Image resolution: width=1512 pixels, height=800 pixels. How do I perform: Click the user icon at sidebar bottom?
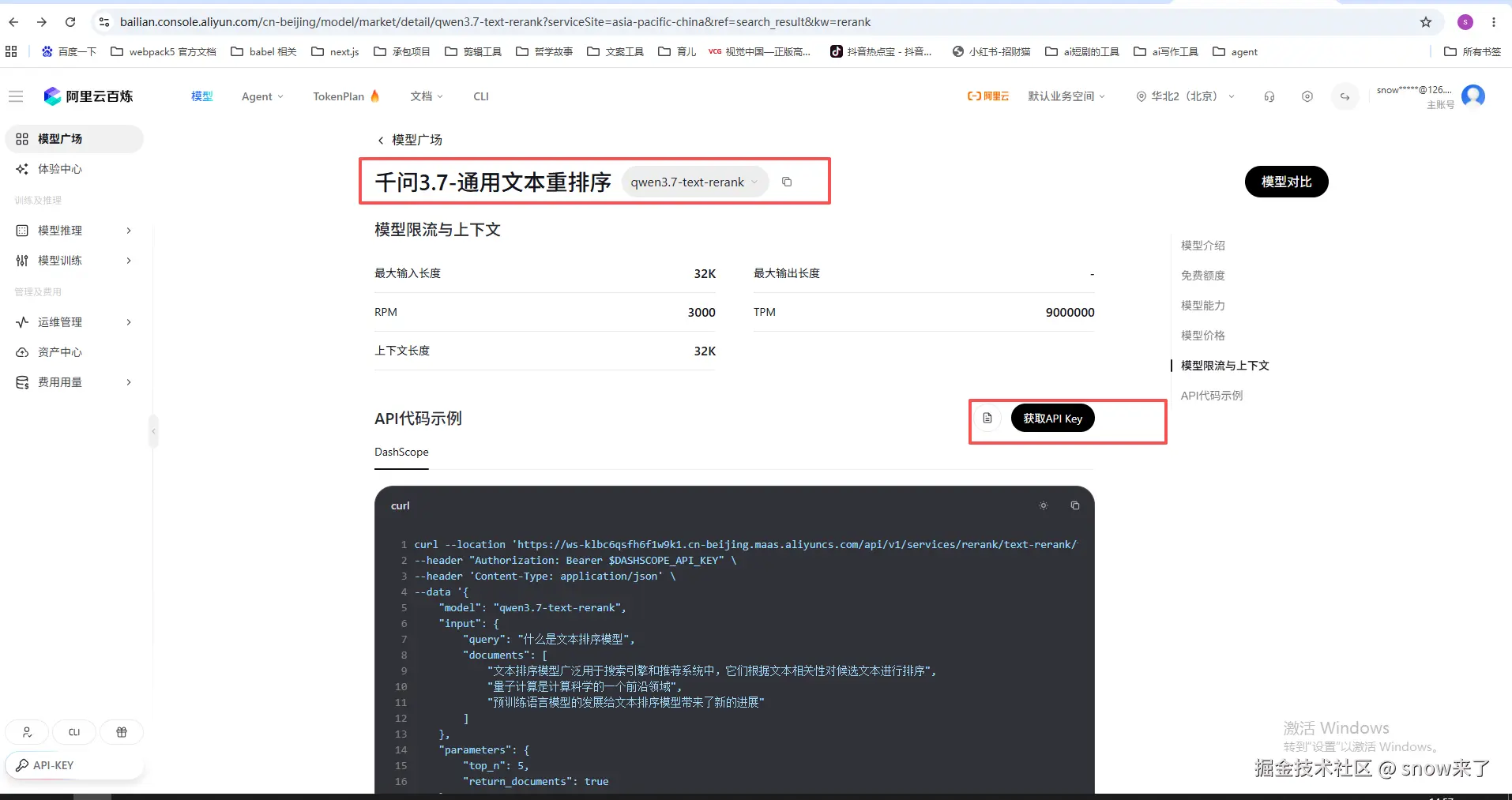28,732
